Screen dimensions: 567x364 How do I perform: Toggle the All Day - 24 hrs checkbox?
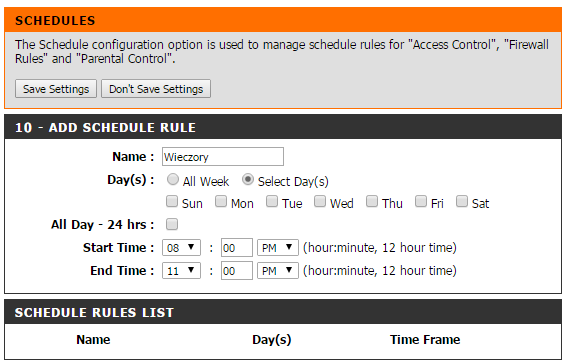click(x=172, y=224)
